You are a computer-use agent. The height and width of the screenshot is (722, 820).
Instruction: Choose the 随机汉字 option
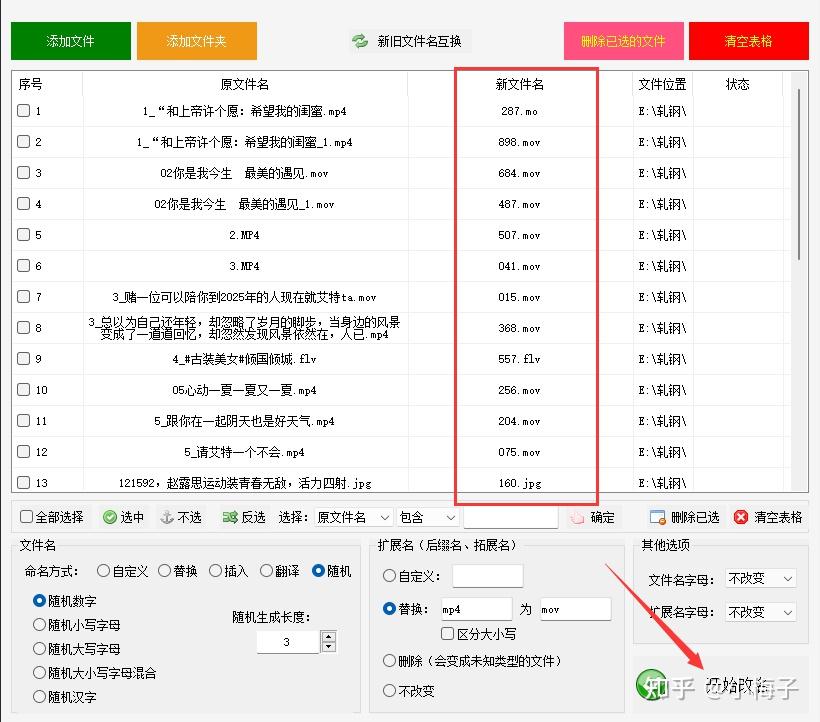[x=39, y=697]
